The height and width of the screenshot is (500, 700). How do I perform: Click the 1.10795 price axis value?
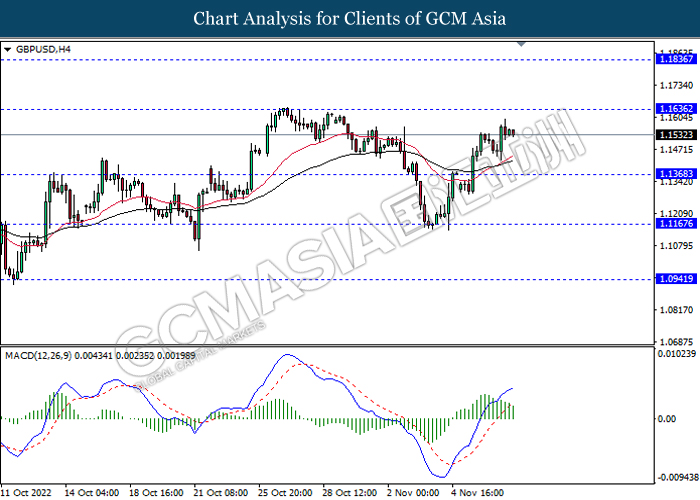tap(676, 246)
